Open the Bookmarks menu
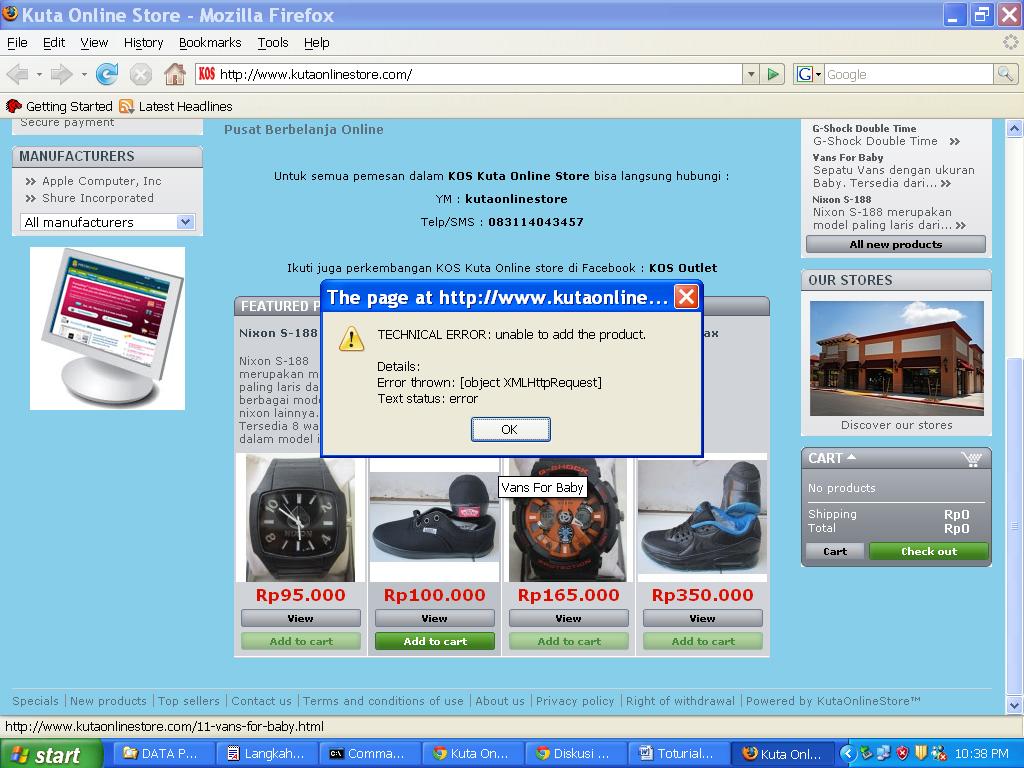Image resolution: width=1024 pixels, height=768 pixels. click(x=210, y=42)
